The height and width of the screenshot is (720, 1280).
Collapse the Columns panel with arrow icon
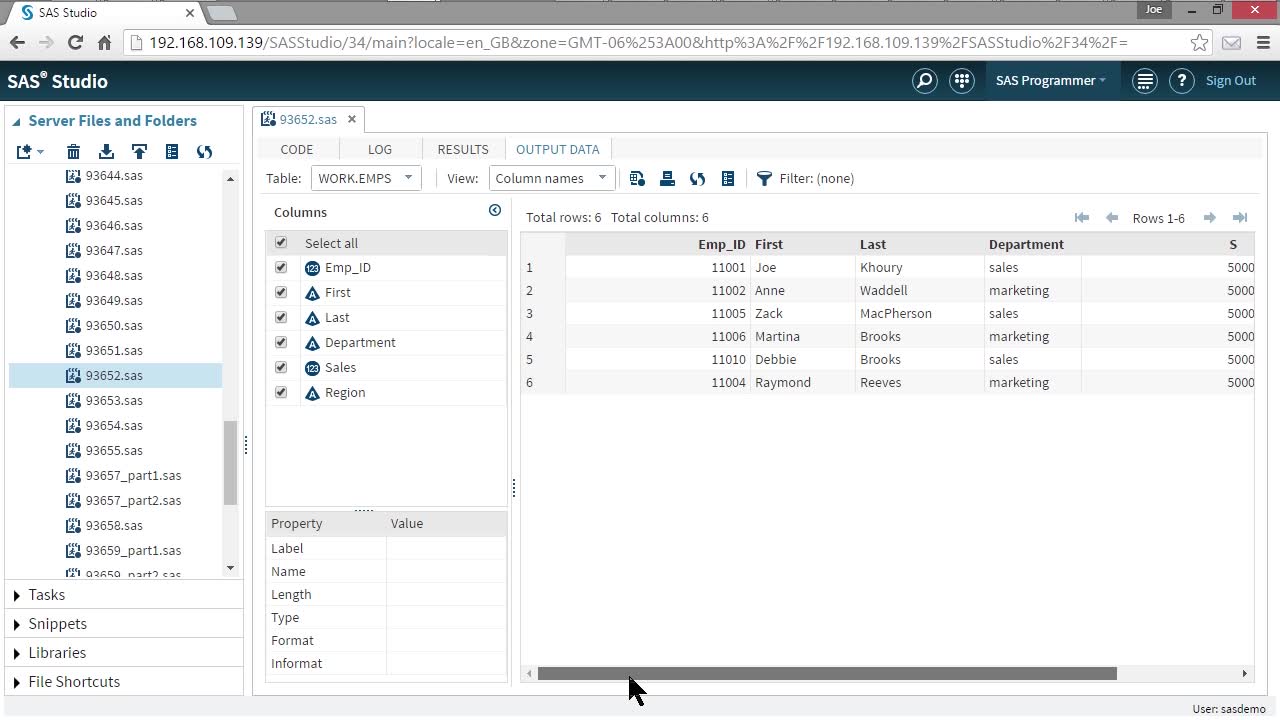pos(494,210)
